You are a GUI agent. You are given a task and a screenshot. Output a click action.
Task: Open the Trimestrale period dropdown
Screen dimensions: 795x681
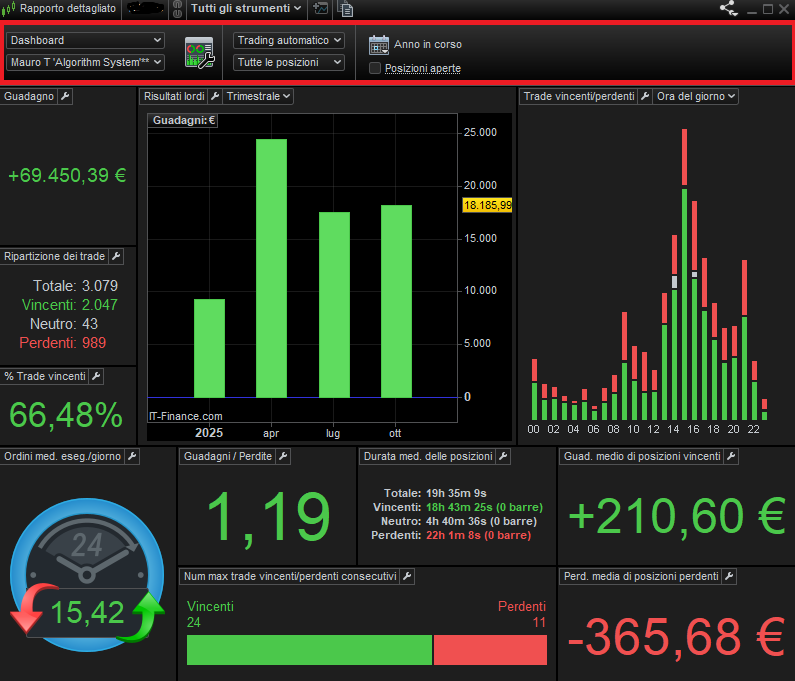[x=258, y=96]
